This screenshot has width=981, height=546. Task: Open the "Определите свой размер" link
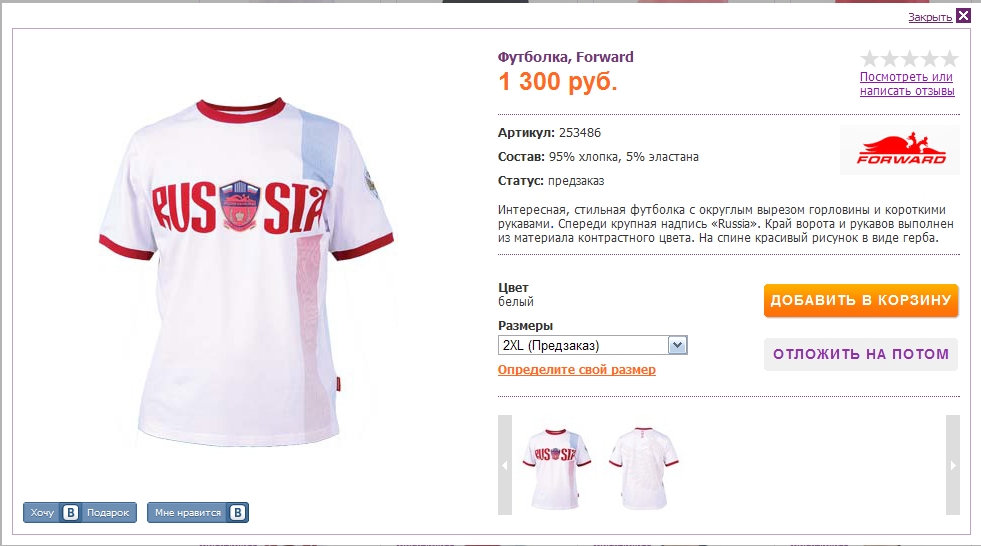tap(576, 370)
